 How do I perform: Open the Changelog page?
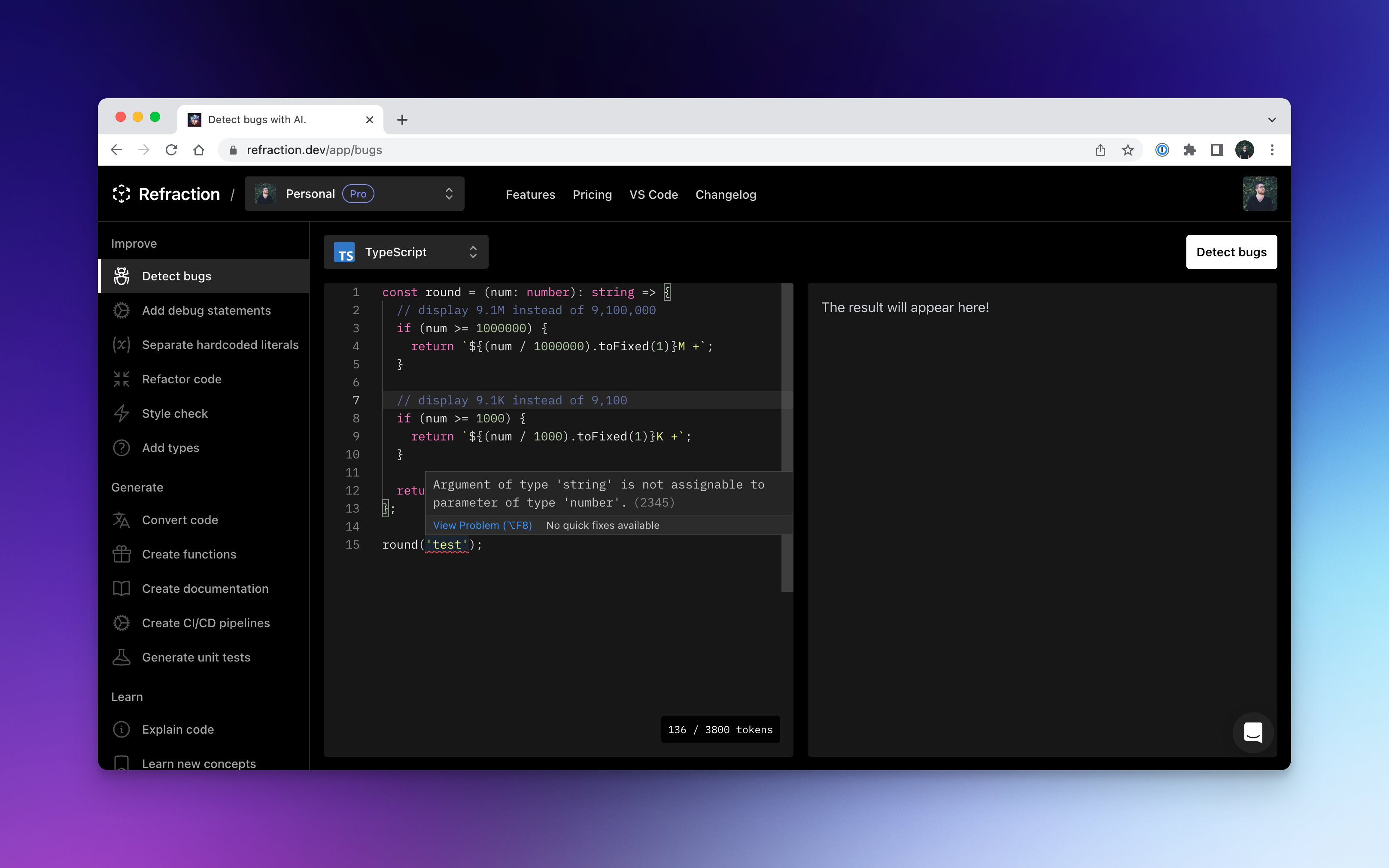(x=725, y=194)
